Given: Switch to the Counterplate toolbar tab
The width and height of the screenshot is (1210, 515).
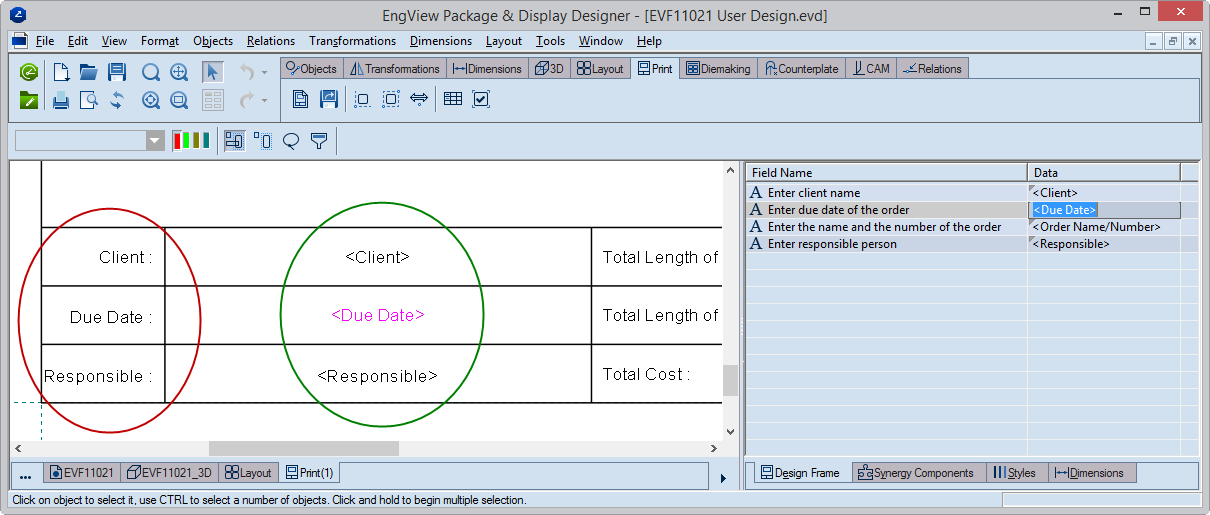Looking at the screenshot, I should (x=802, y=69).
